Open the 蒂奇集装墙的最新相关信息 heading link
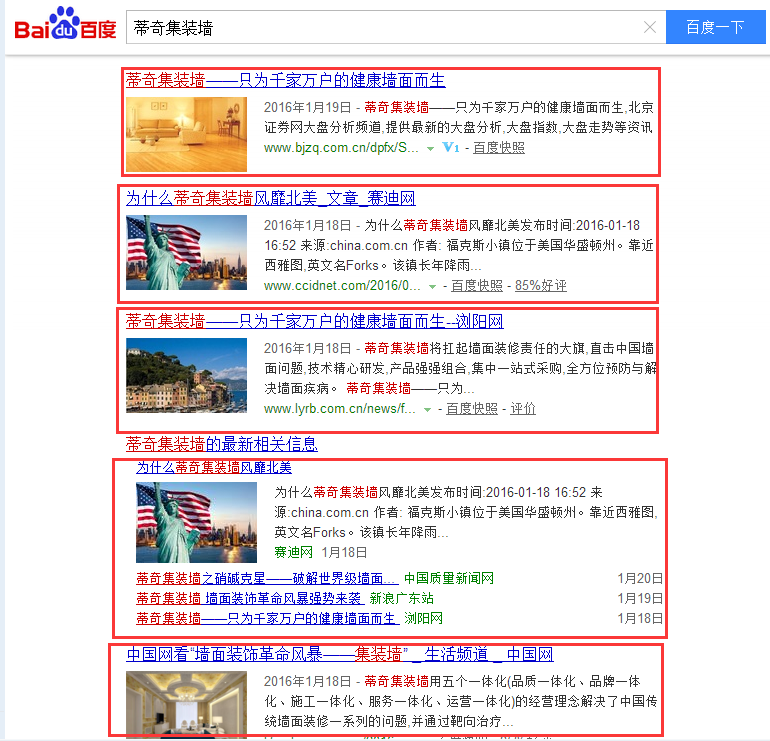 222,443
